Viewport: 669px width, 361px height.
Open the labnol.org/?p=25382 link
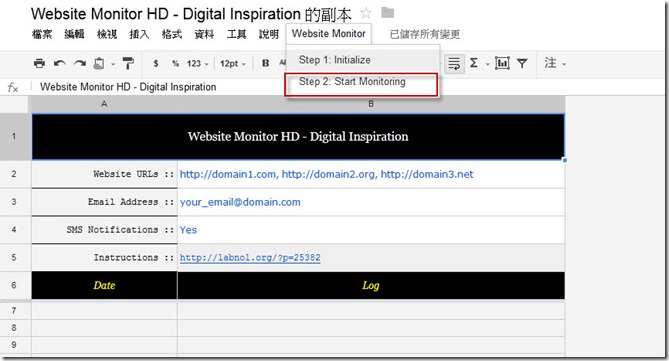(250, 257)
